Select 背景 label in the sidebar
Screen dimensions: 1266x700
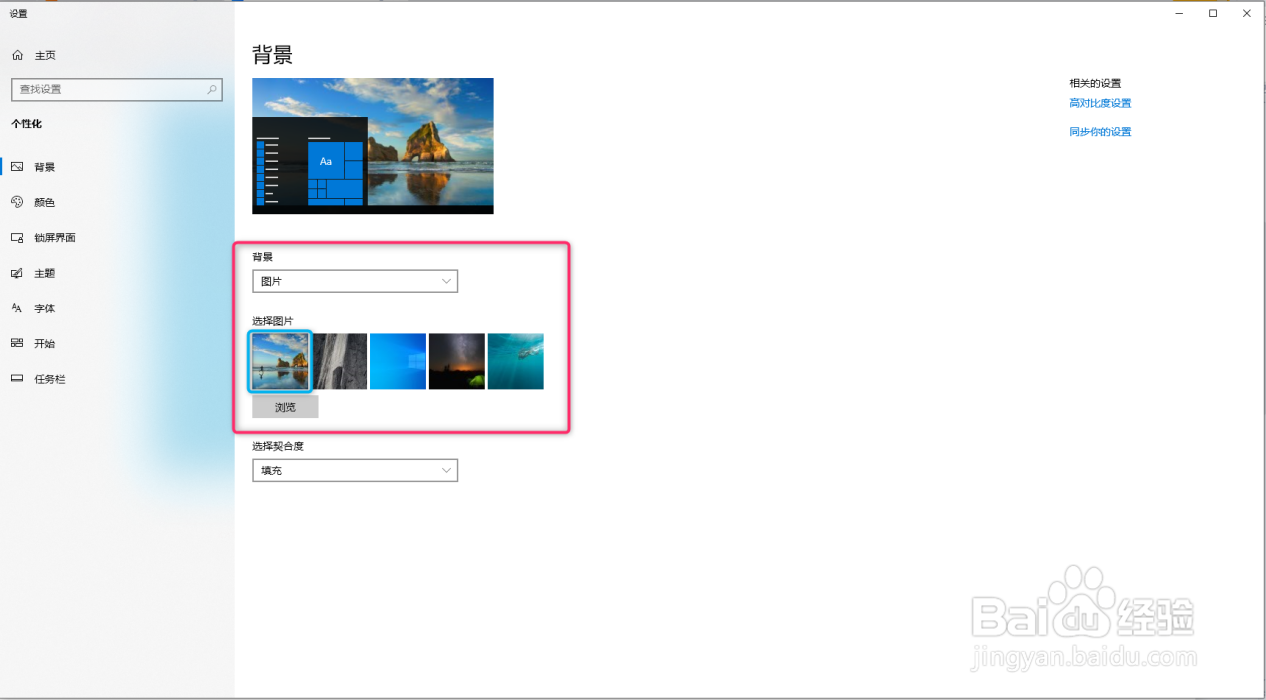coord(44,167)
